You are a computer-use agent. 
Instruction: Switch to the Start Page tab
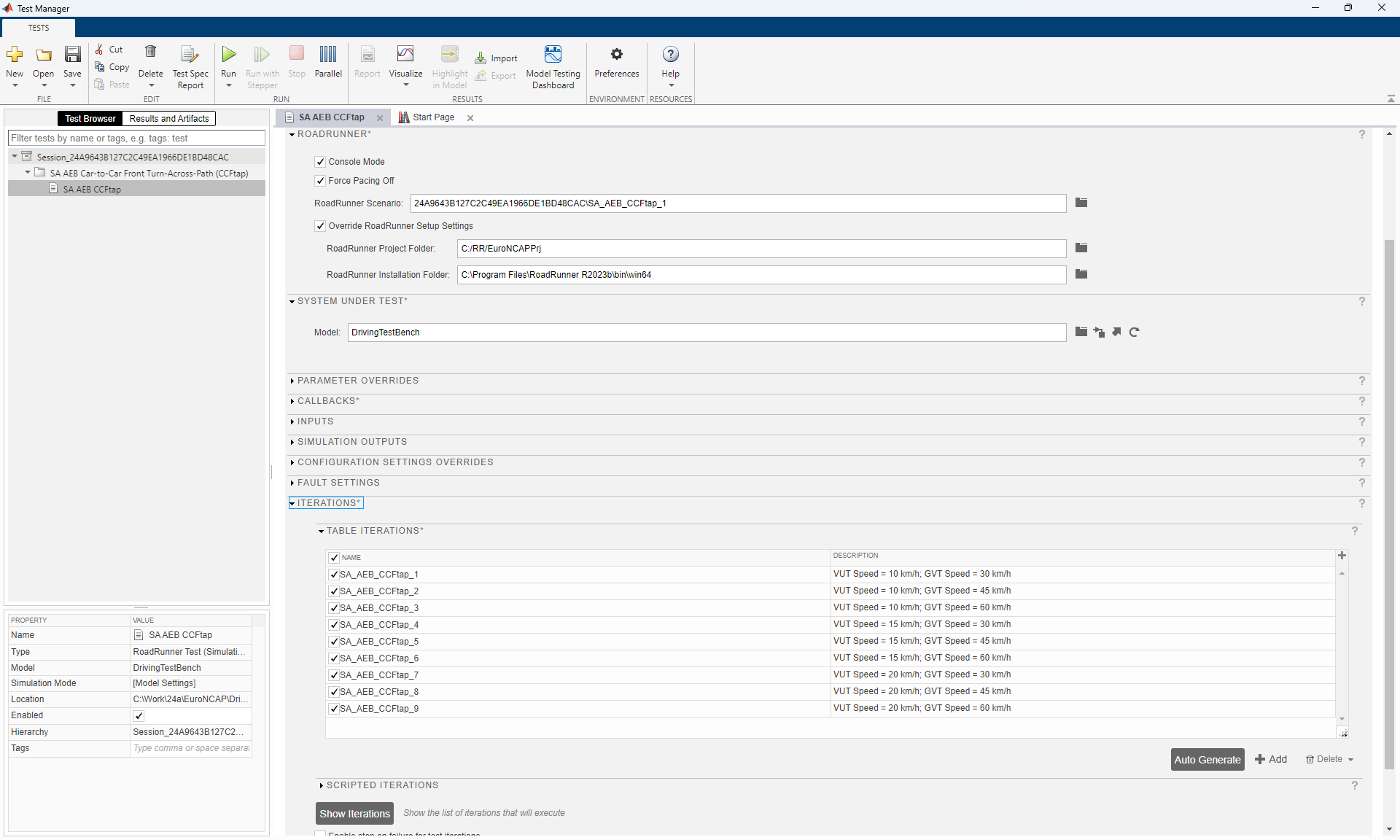[x=433, y=117]
